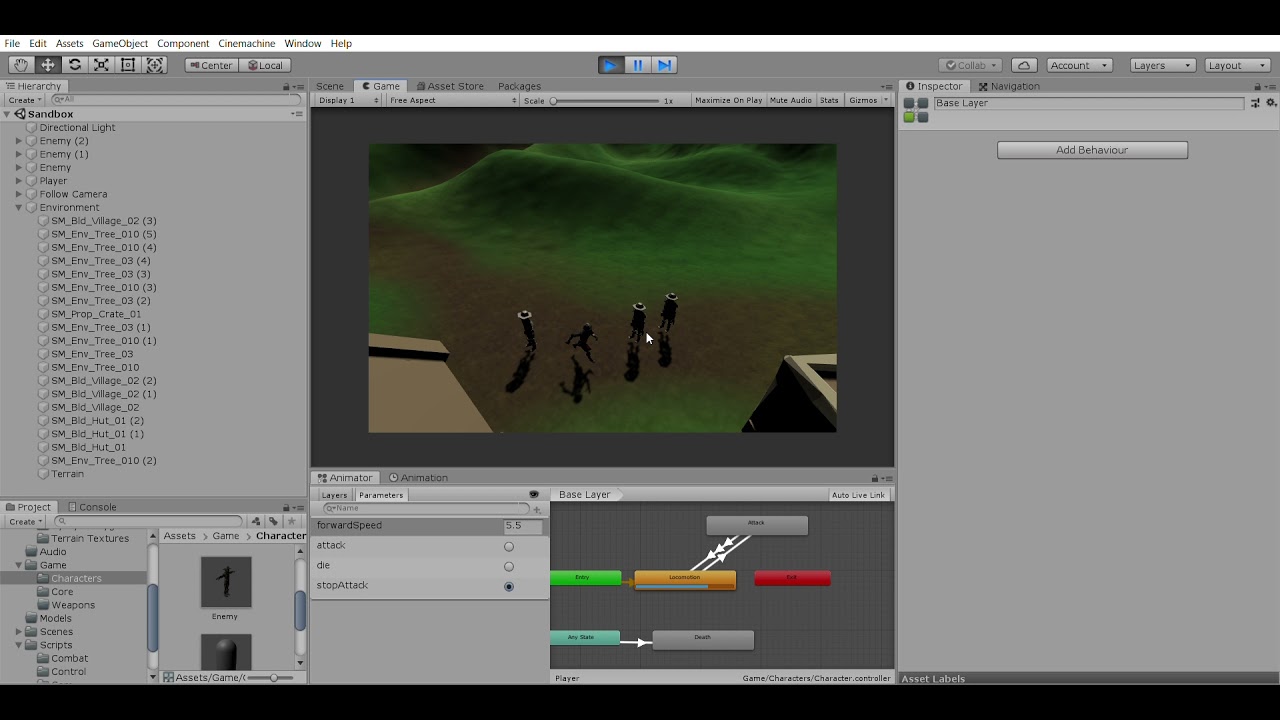Open the Display 1 dropdown

tap(349, 100)
